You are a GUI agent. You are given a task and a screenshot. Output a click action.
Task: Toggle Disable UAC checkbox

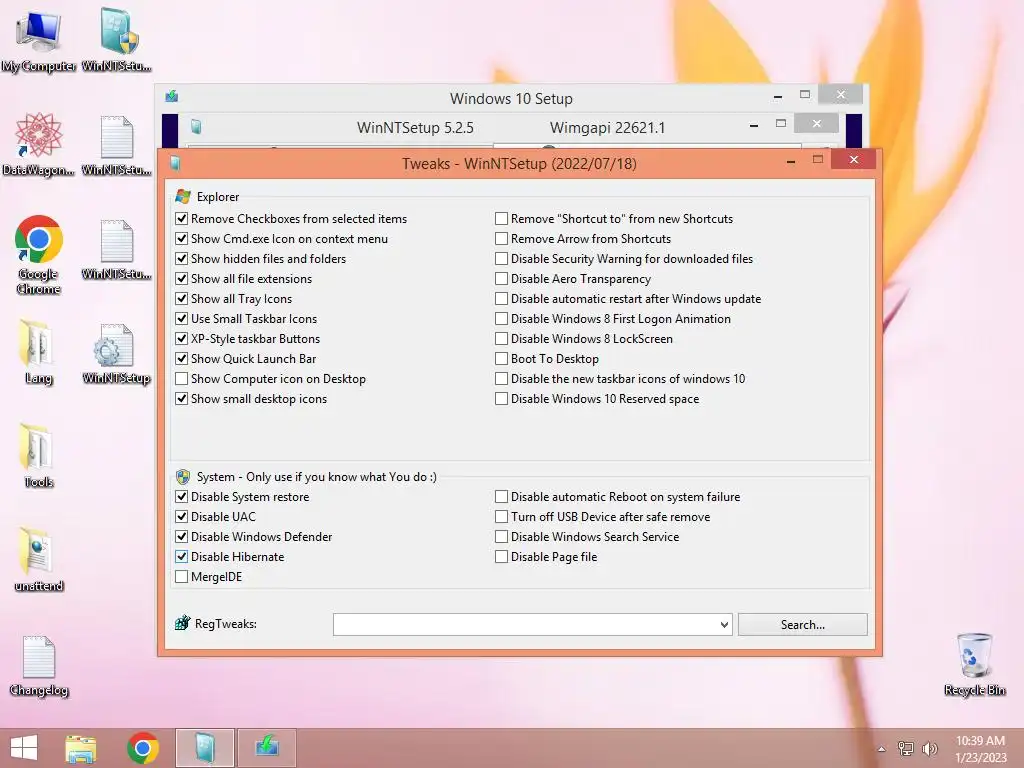(182, 517)
